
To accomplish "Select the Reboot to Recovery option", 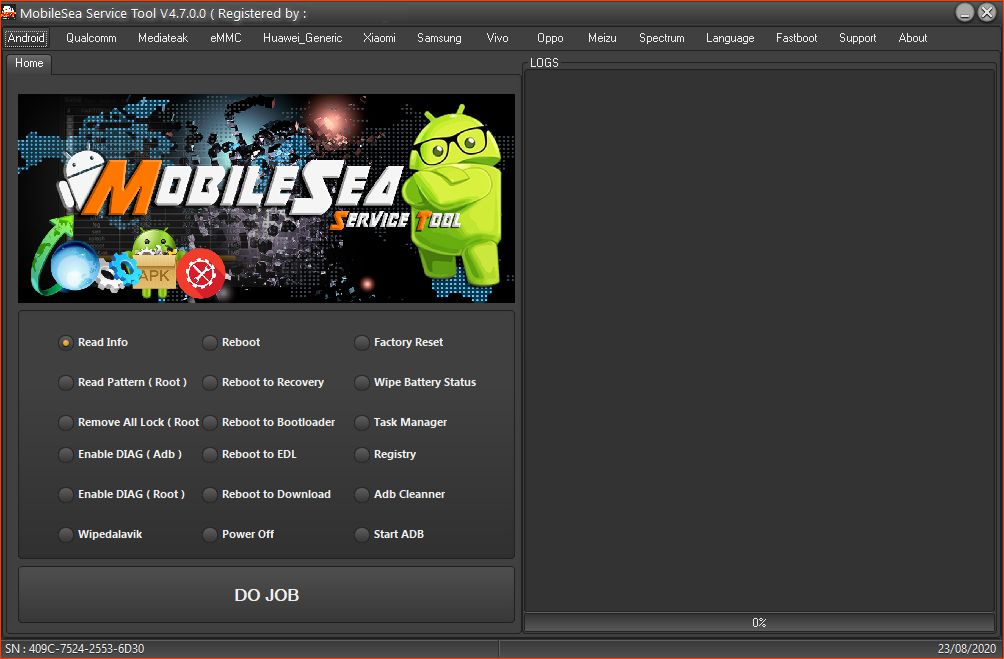I will pyautogui.click(x=210, y=383).
